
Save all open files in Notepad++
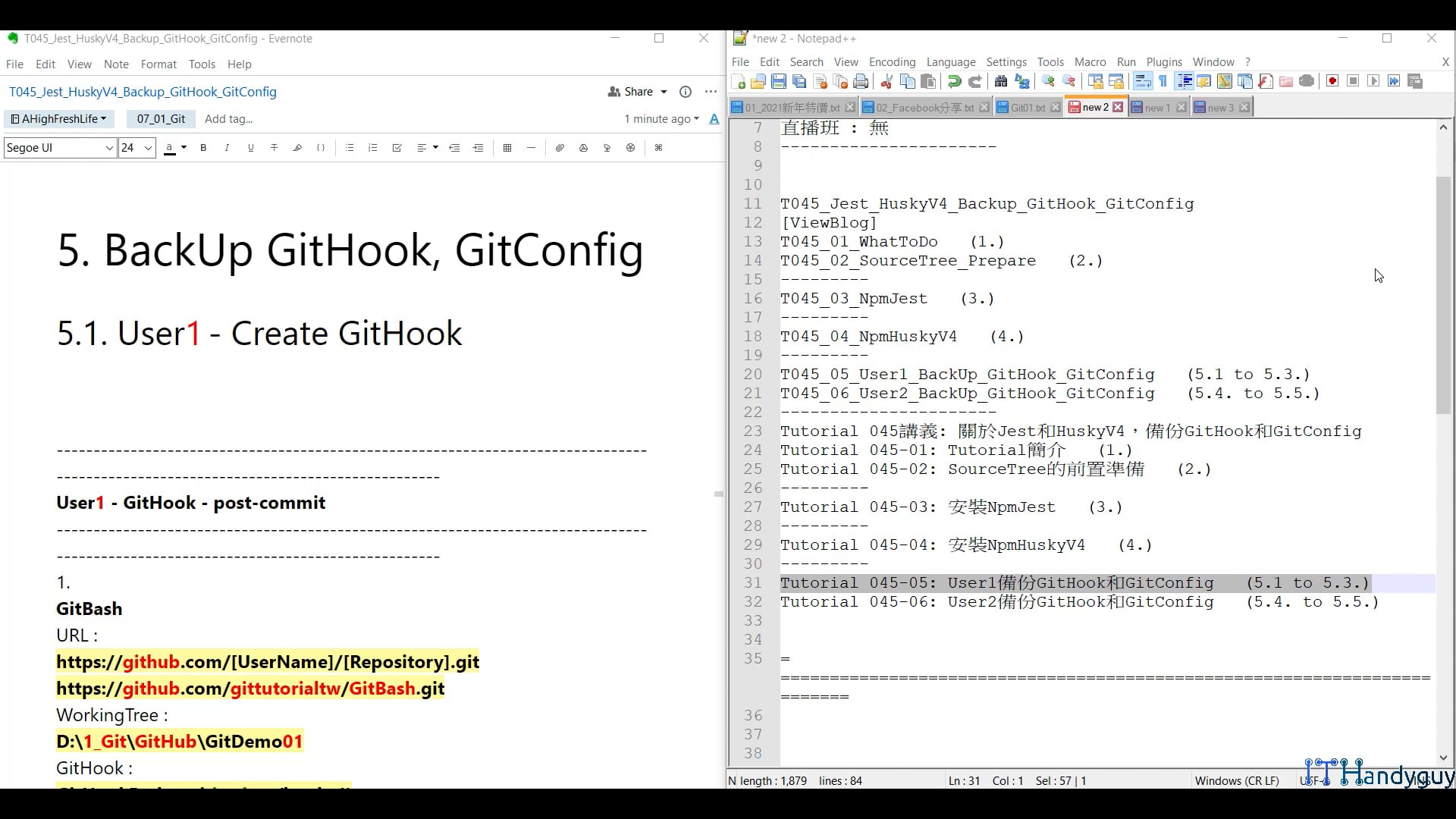799,81
